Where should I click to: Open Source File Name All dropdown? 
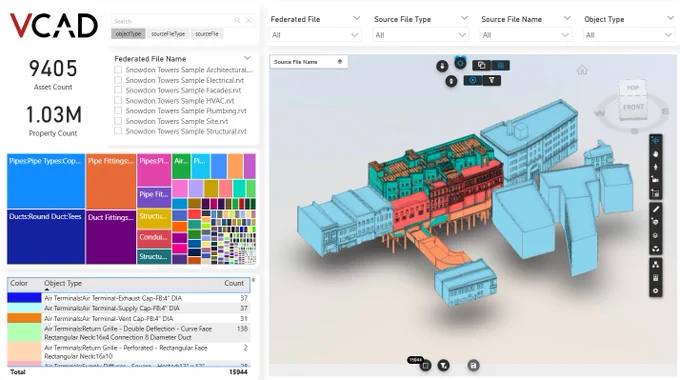coord(525,35)
